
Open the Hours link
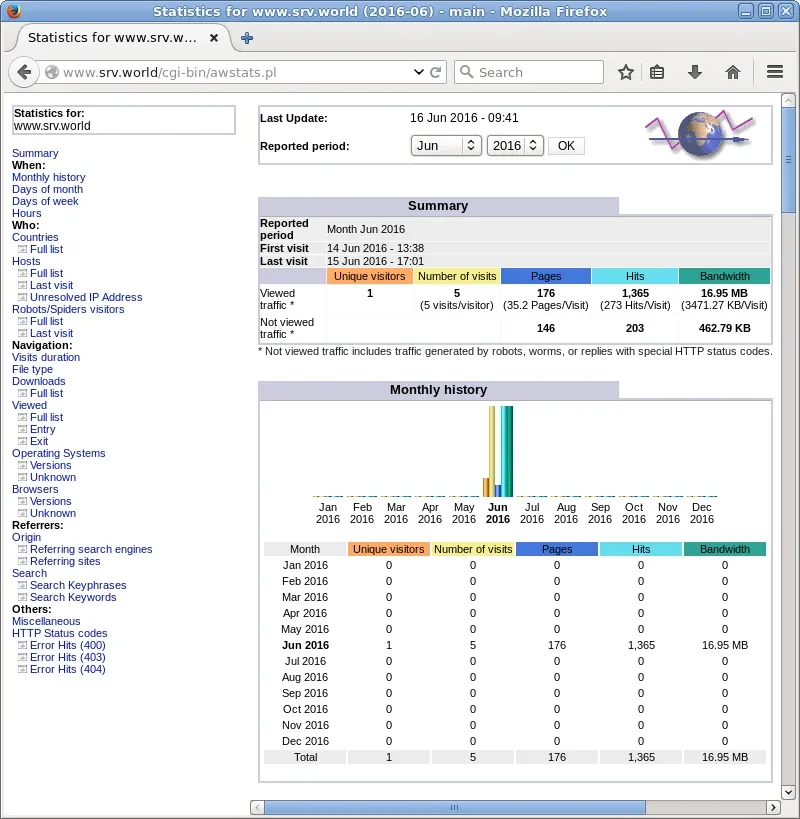(27, 213)
